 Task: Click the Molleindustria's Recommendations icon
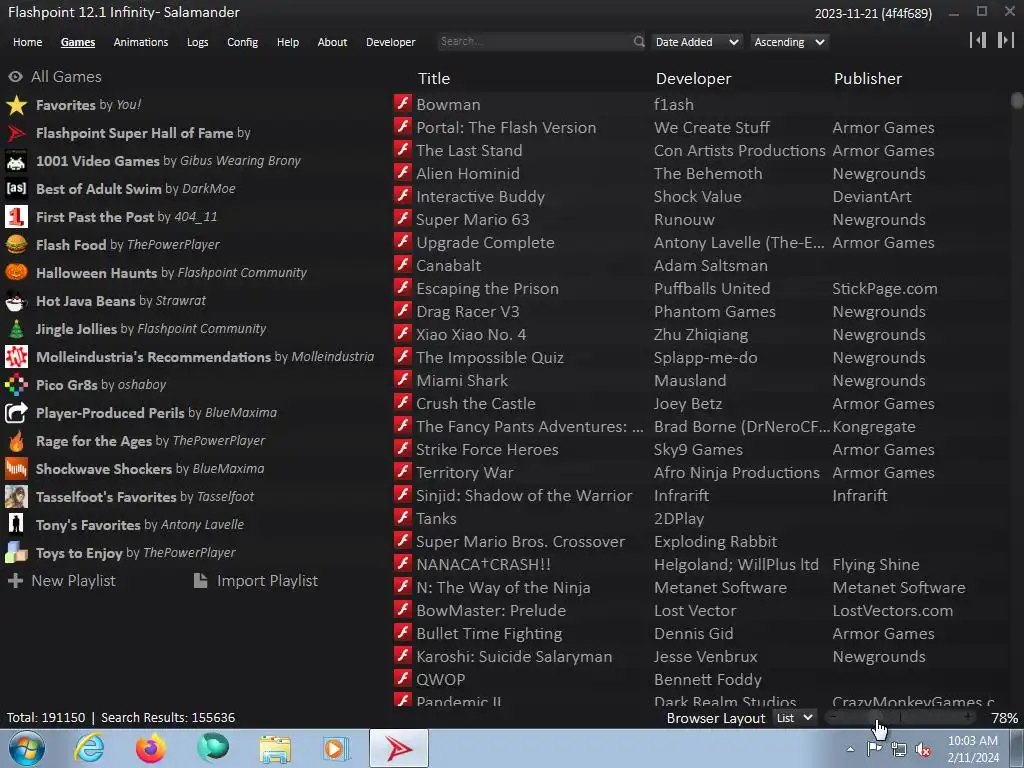tap(16, 357)
